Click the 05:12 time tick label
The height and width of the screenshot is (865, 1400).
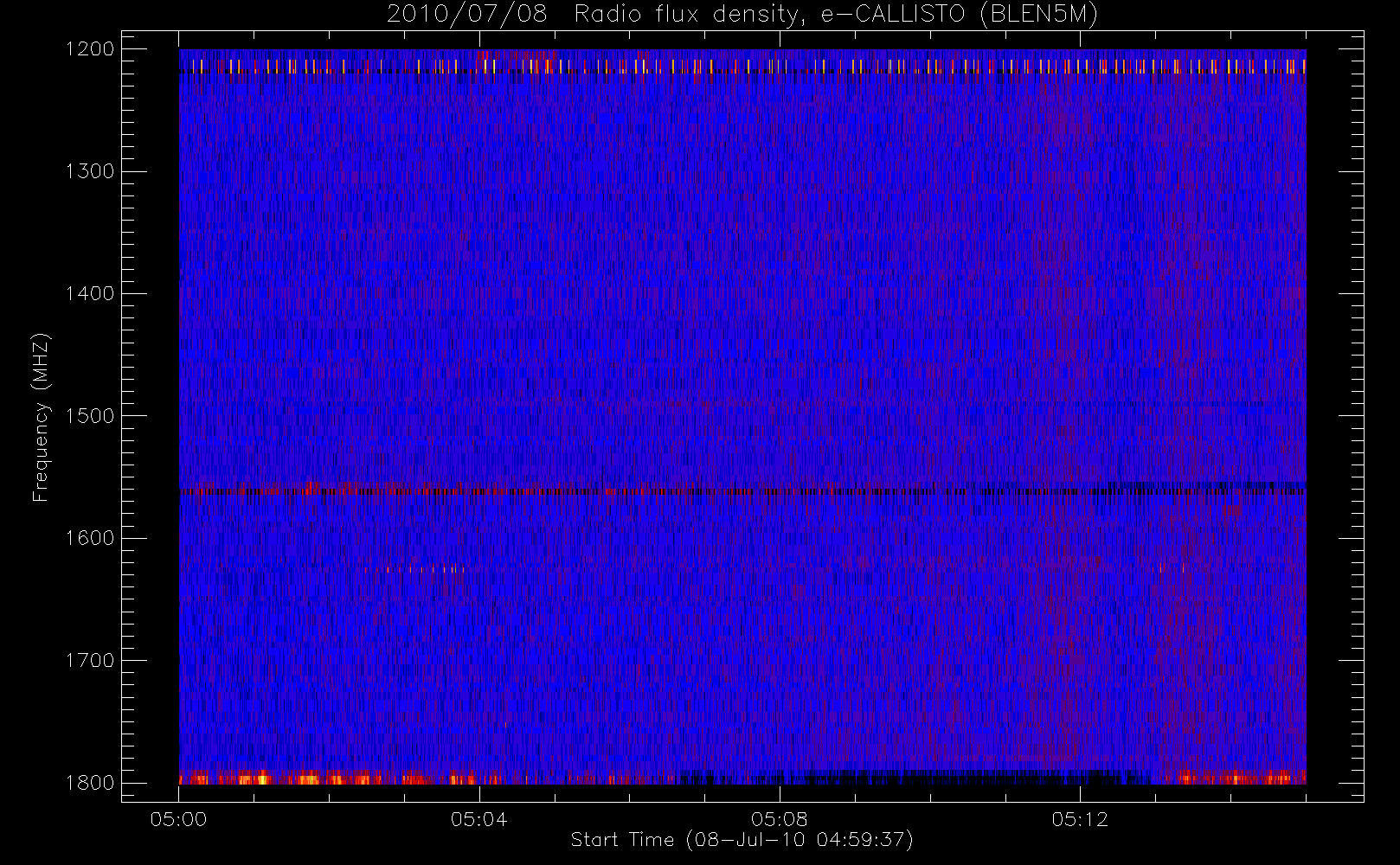point(1080,819)
